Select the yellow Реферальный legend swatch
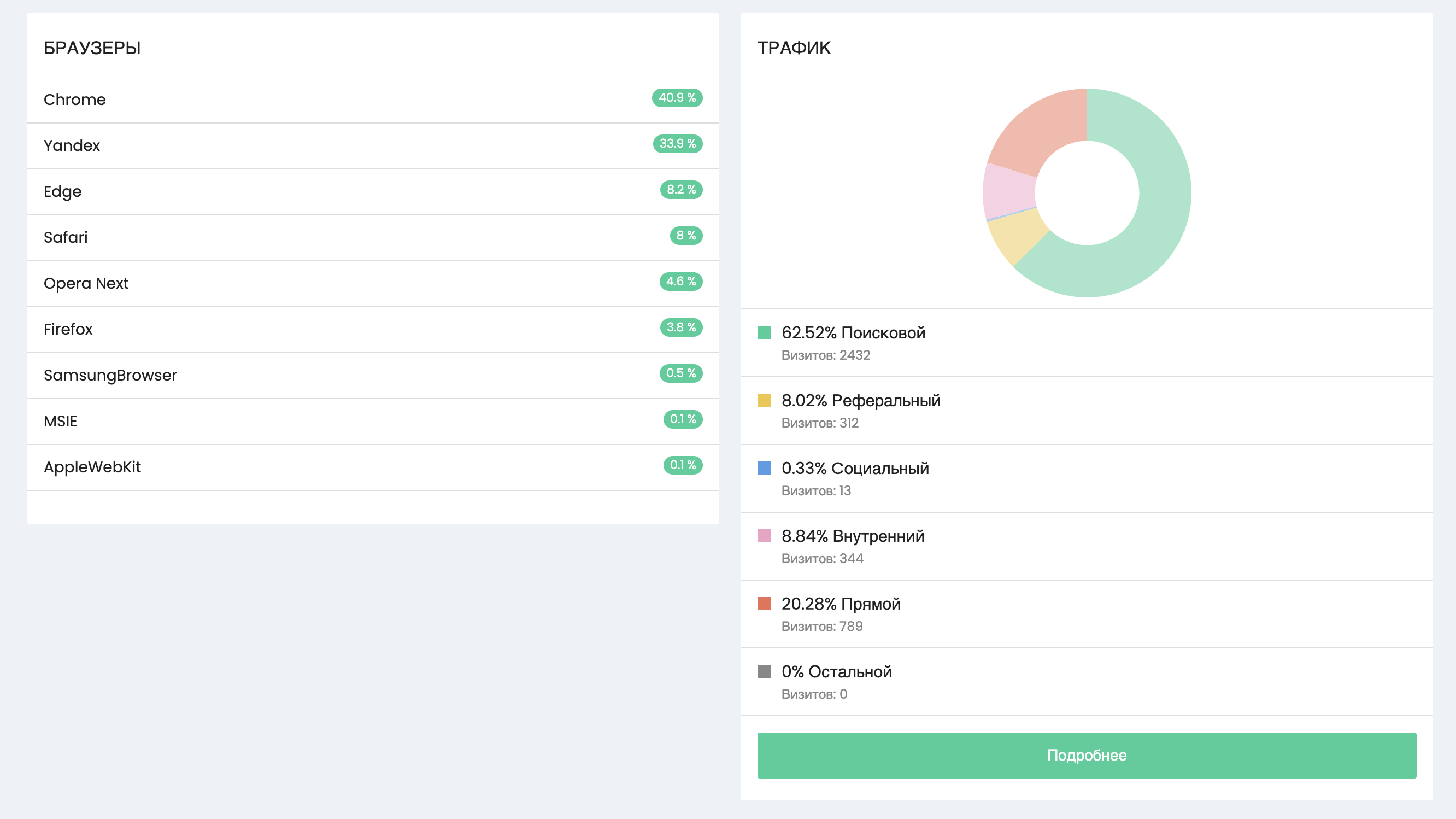The width and height of the screenshot is (1456, 819). click(764, 400)
